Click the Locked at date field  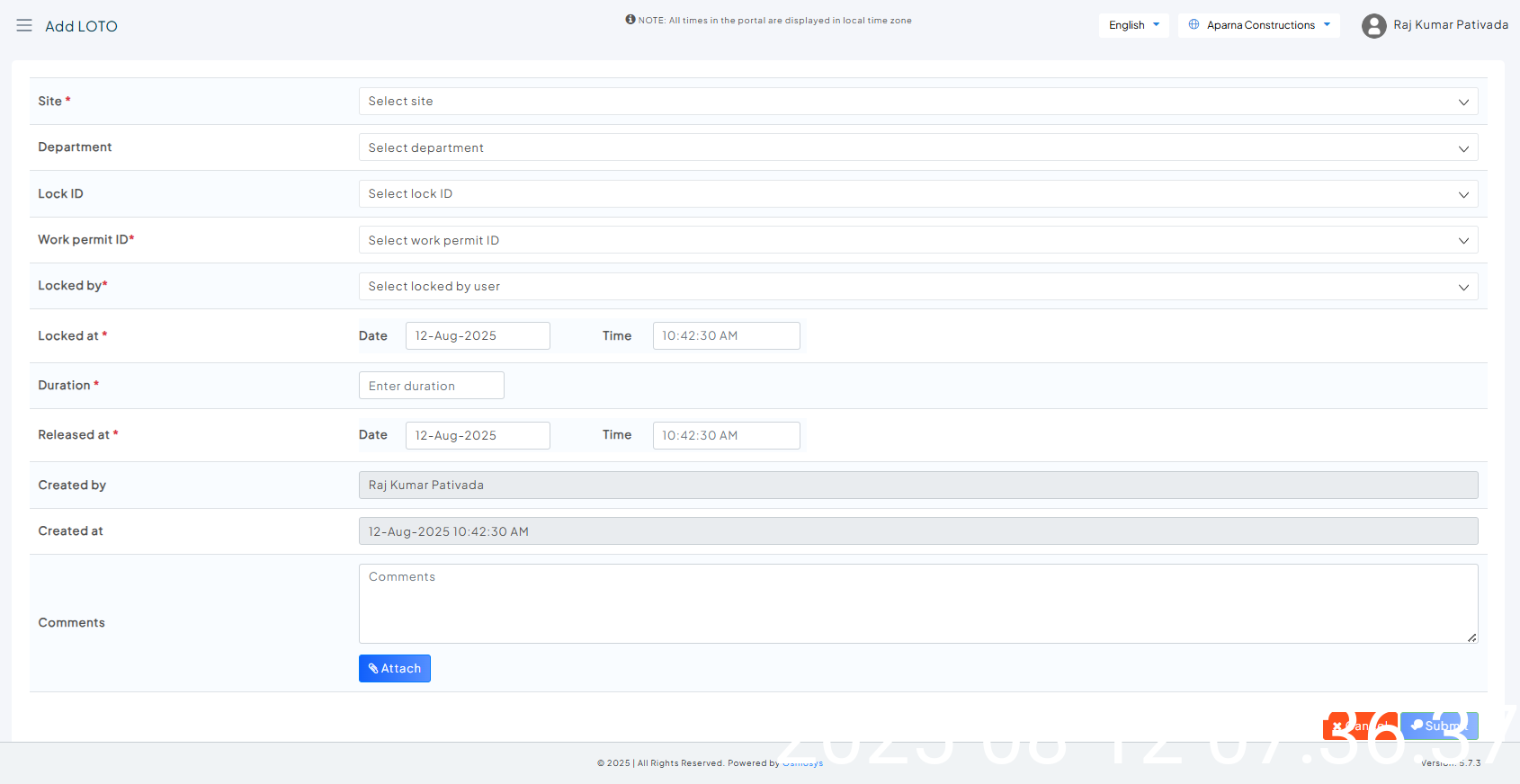478,336
